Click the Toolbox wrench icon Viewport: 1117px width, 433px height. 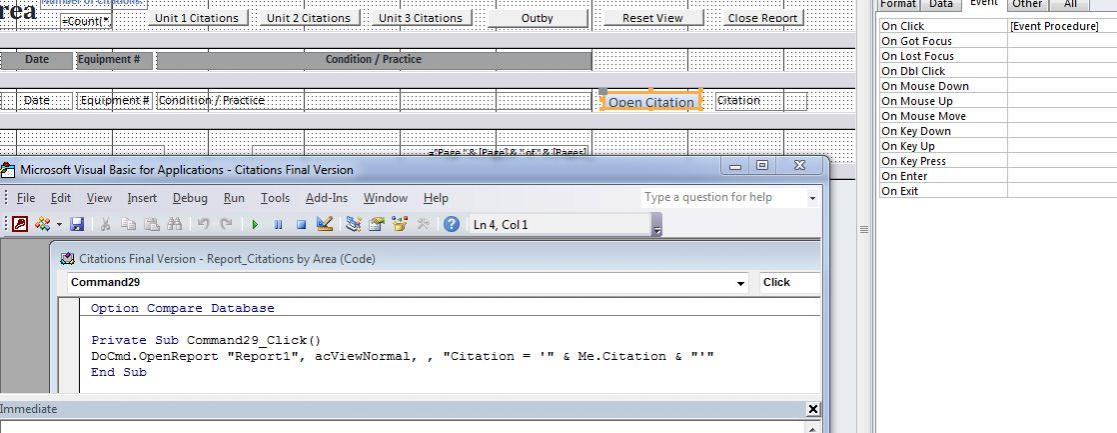(422, 224)
